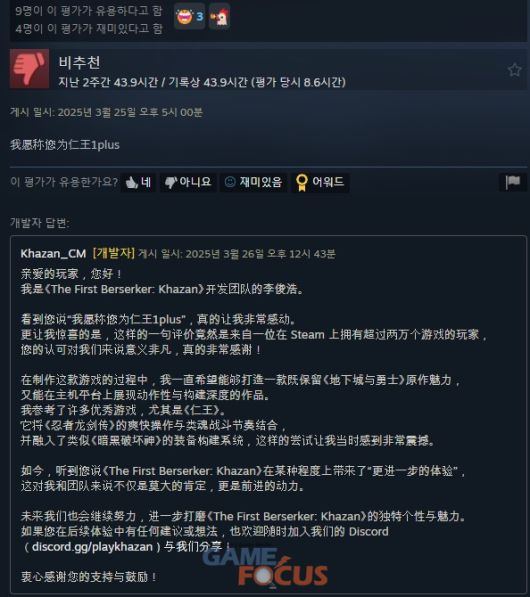Click the yellow [개발자] tag
Image resolution: width=530 pixels, height=597 pixels.
click(x=113, y=253)
